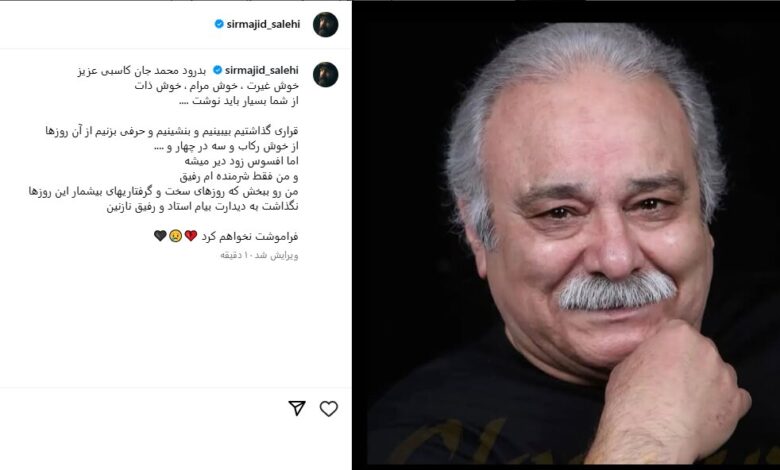
Task: Select the line 'اما افسوس زود دیر میشه'
Action: coord(242,161)
